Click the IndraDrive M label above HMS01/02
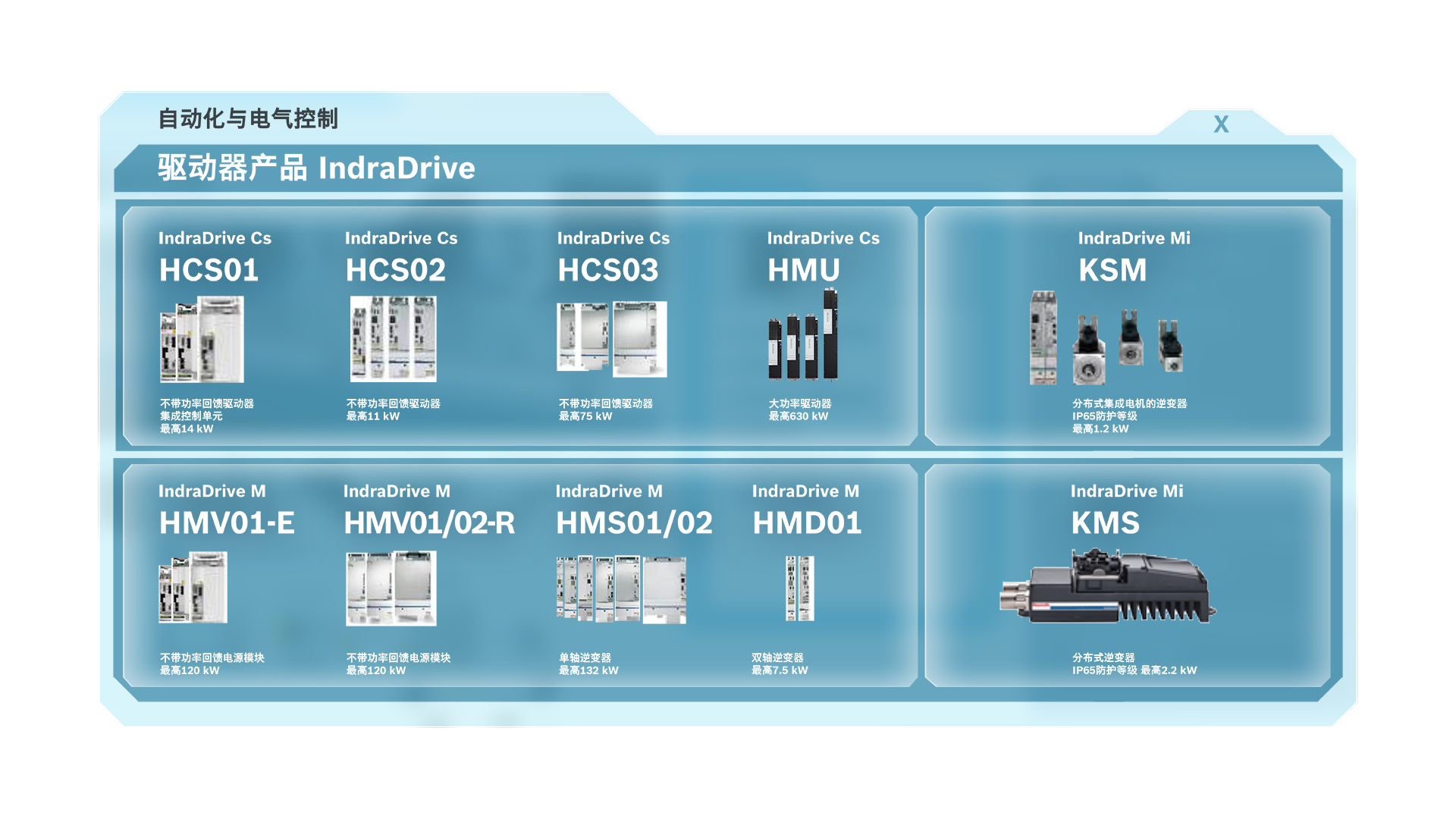1456x819 pixels. click(x=609, y=491)
